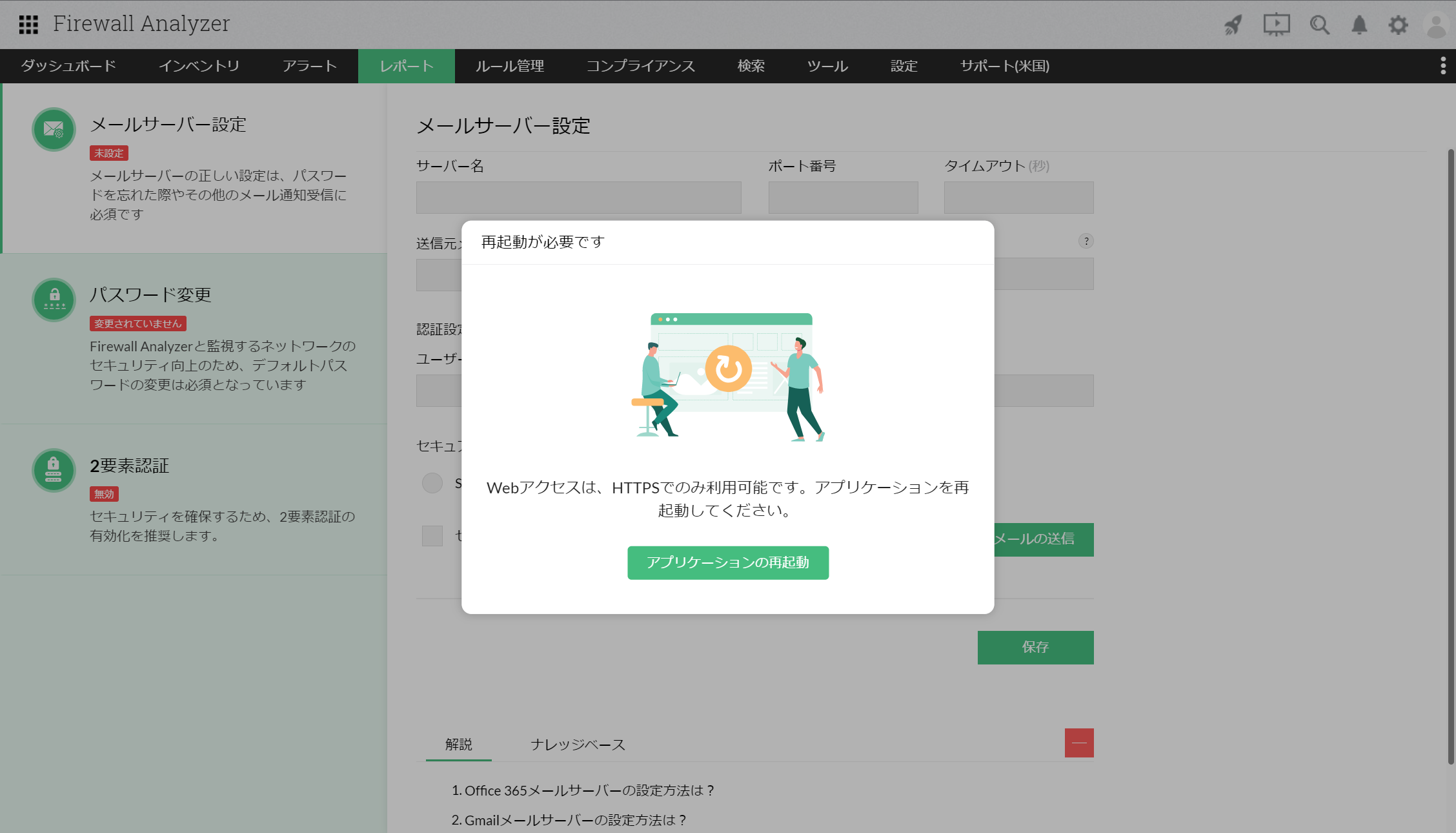Open Office 365 mail server setup link
The image size is (1456, 833).
point(583,790)
